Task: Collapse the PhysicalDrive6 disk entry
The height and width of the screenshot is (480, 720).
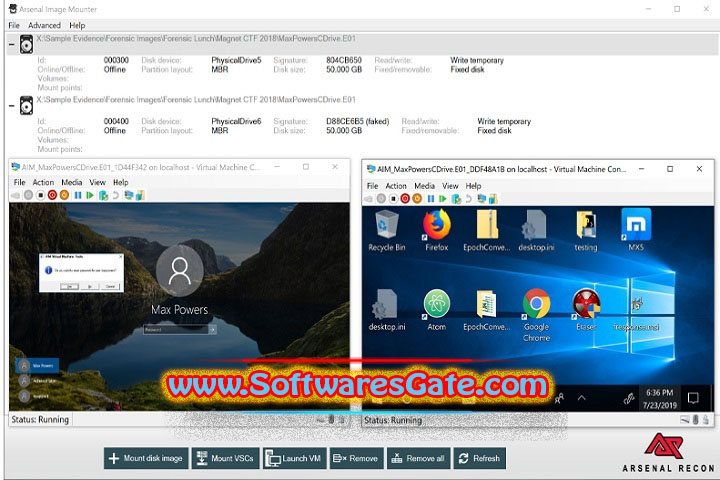Action: (11, 106)
